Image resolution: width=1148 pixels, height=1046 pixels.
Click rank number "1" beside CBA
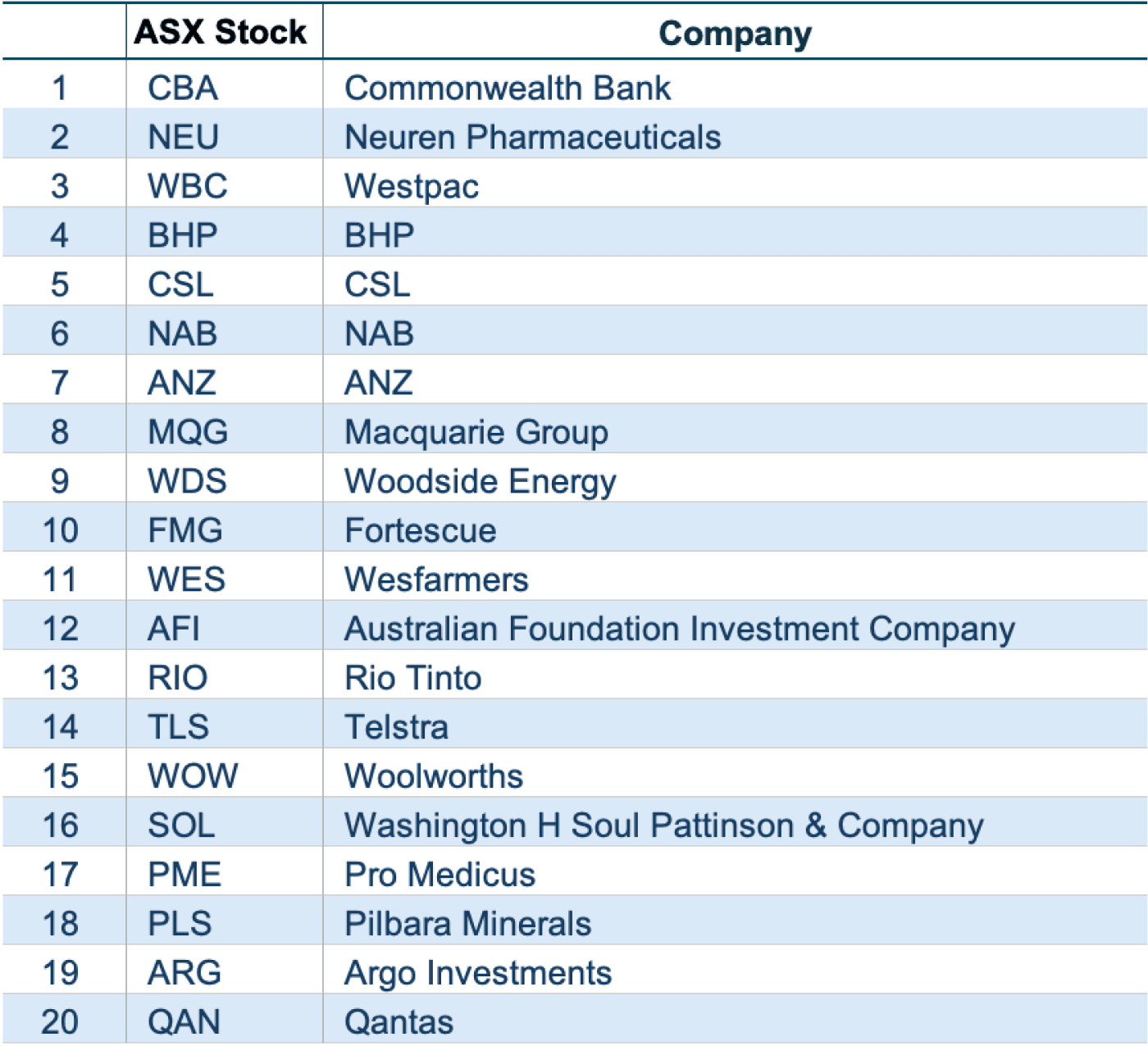coord(60,88)
